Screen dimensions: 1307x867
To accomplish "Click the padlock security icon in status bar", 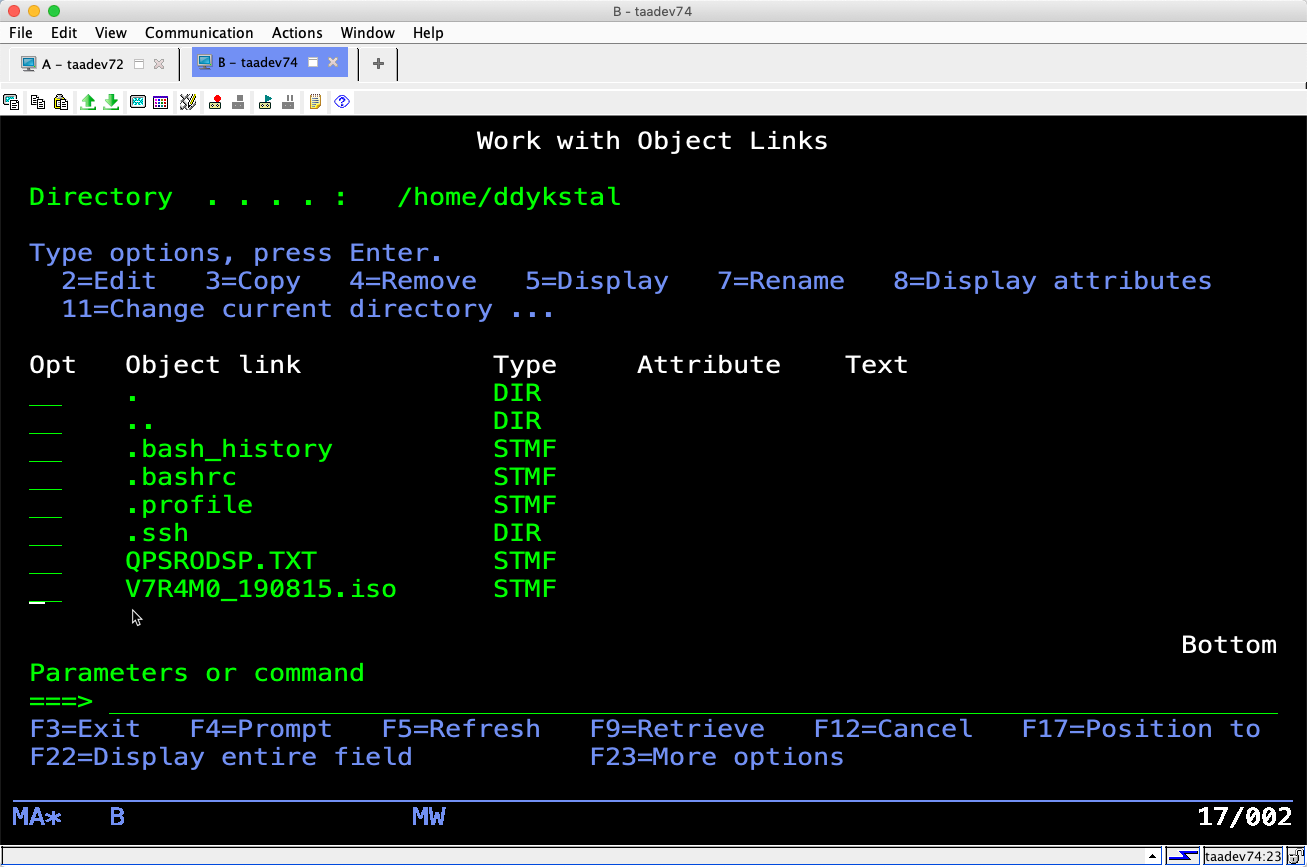I will [x=1295, y=856].
